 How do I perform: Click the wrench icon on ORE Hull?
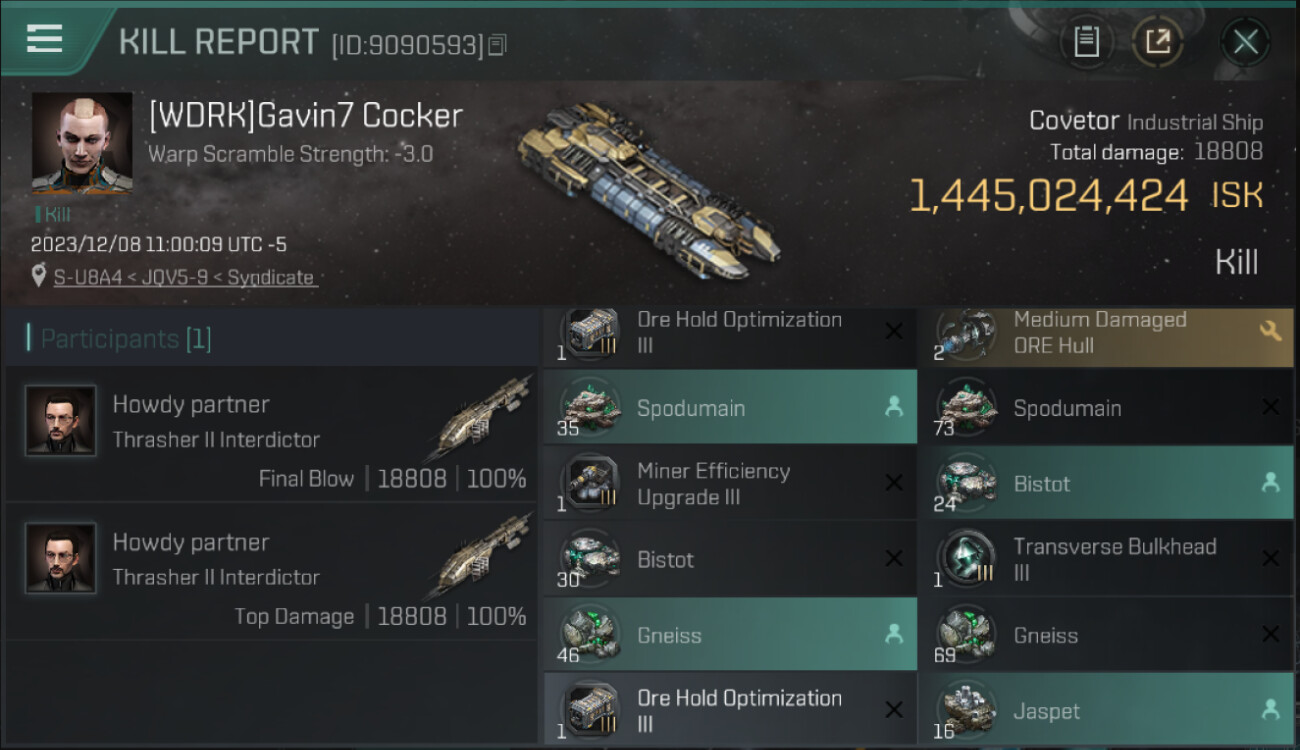pos(1270,332)
